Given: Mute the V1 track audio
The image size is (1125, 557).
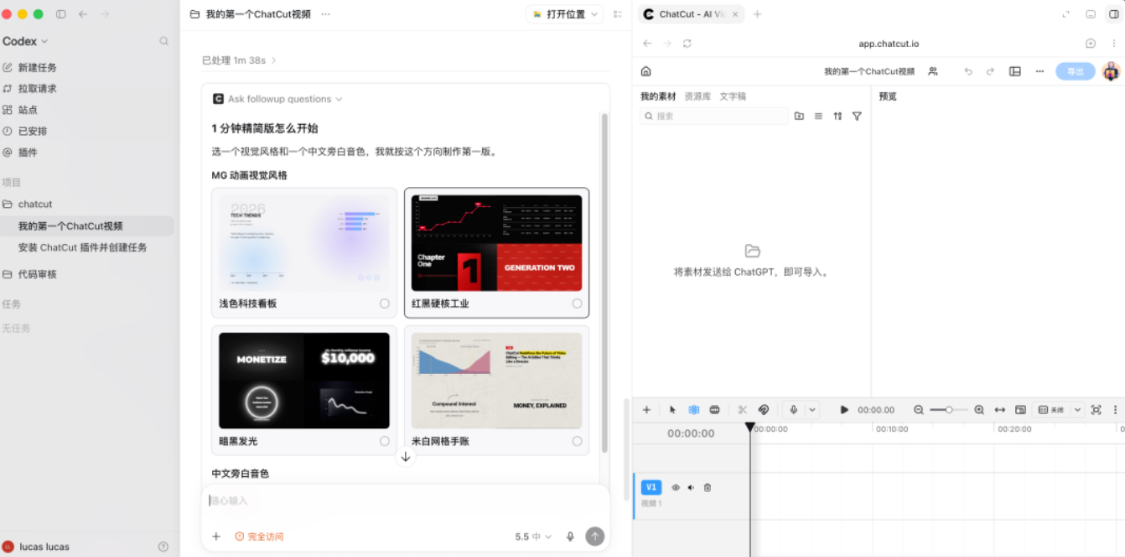Looking at the screenshot, I should point(691,487).
